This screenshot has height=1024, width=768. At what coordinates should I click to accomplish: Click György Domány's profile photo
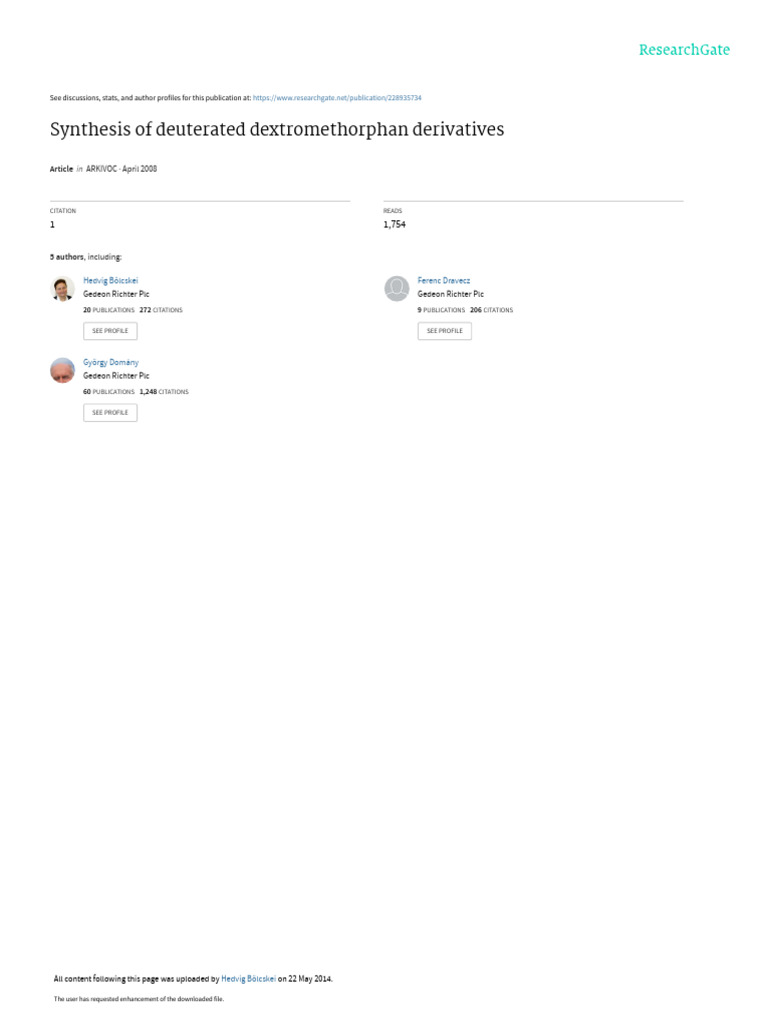click(x=63, y=370)
